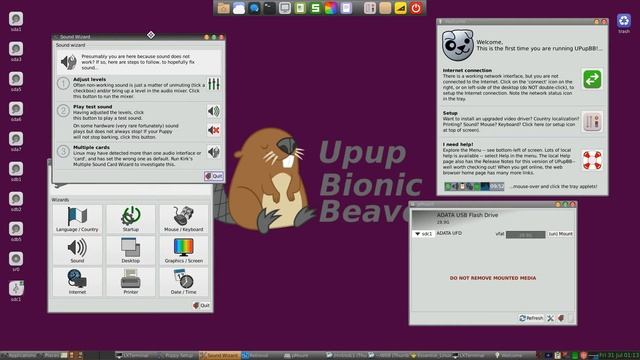
Task: Open the sda7 drive desktop icon
Action: click(16, 141)
